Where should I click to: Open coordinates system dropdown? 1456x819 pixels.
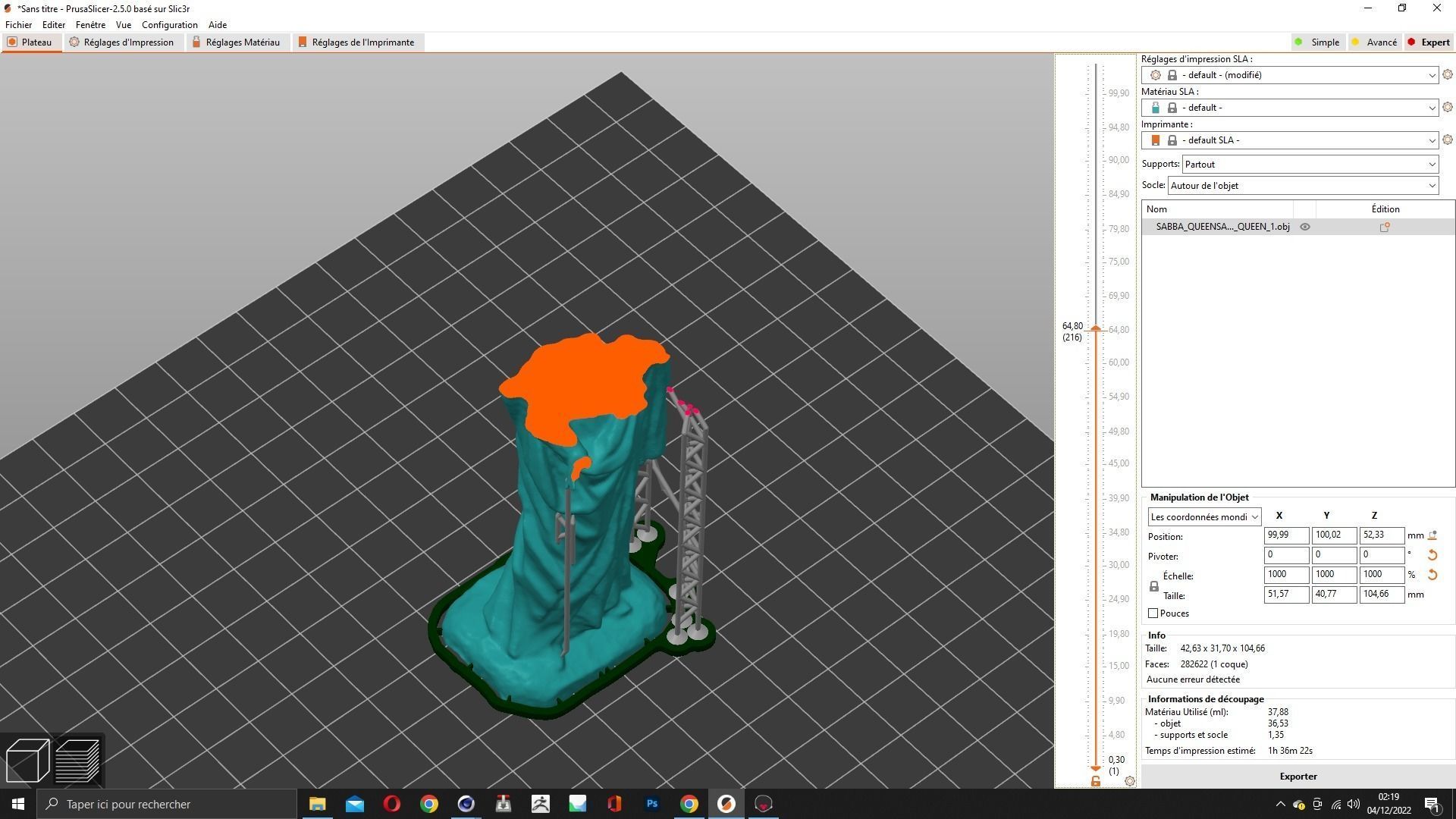click(1204, 517)
